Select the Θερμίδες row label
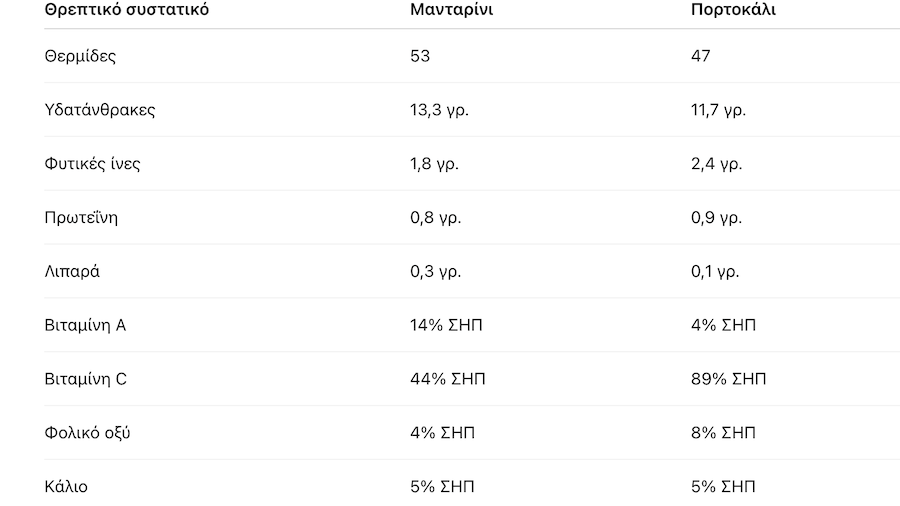Viewport: 900px width, 506px height. pos(80,56)
